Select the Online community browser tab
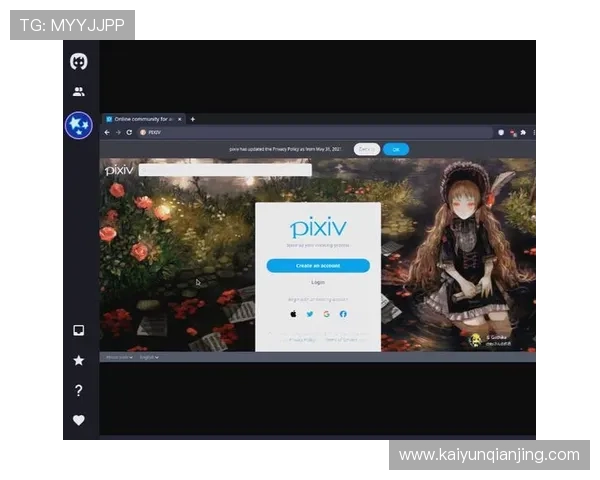 click(143, 119)
